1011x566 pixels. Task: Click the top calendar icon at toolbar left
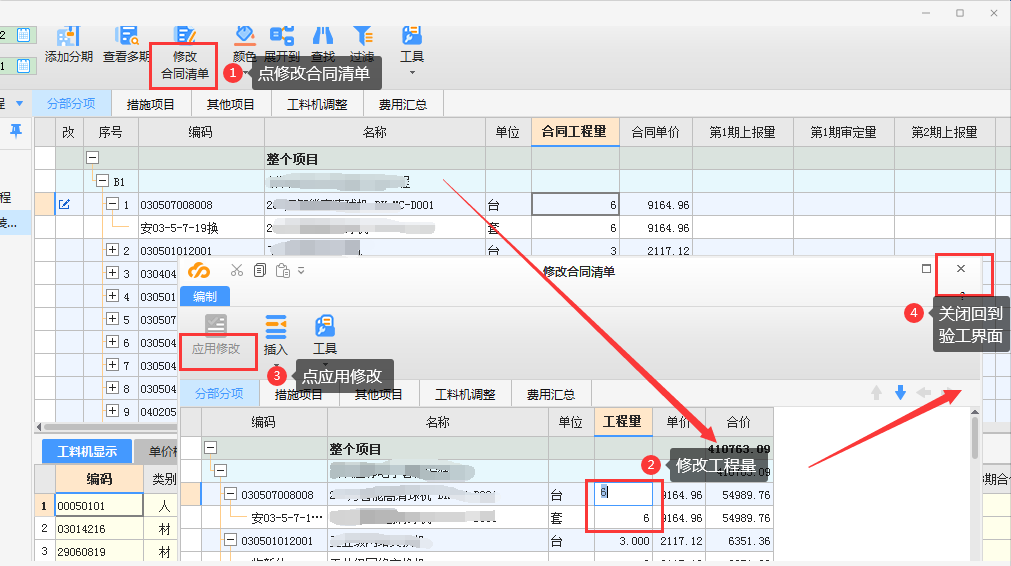coord(24,35)
